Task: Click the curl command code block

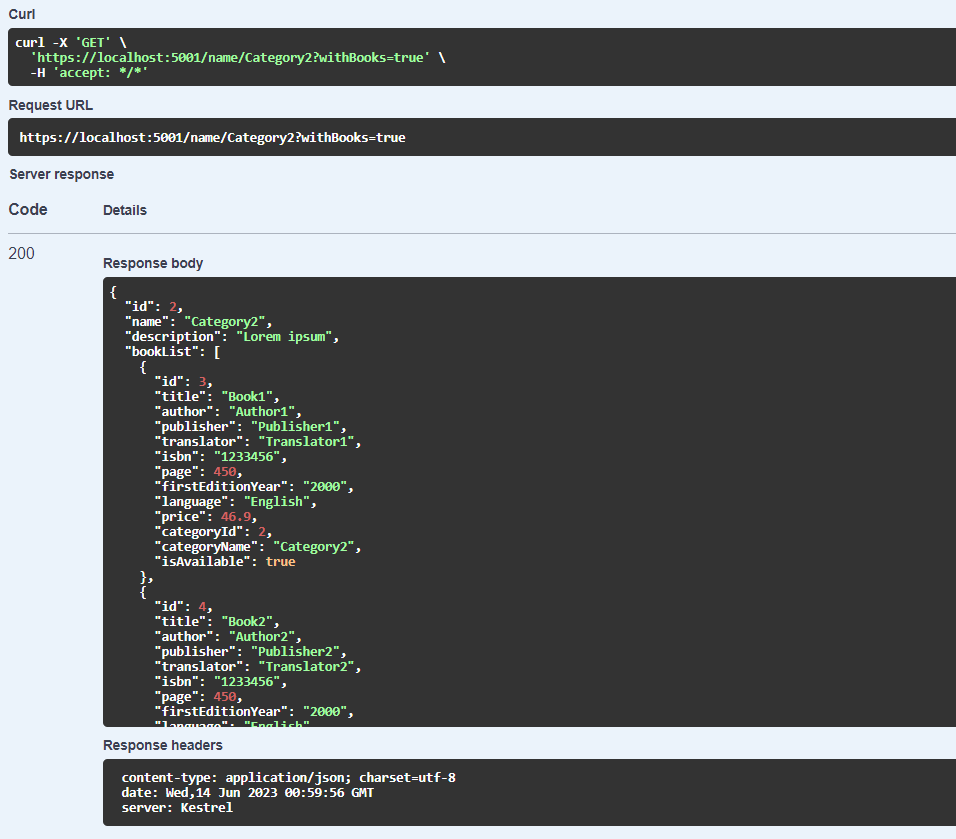Action: (482, 57)
